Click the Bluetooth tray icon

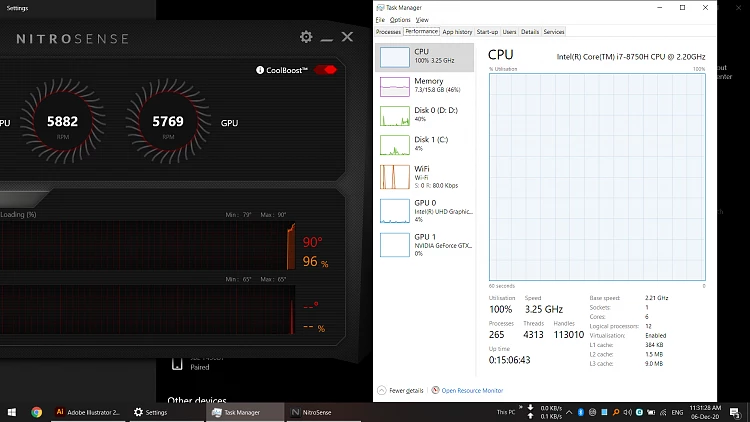coord(581,412)
